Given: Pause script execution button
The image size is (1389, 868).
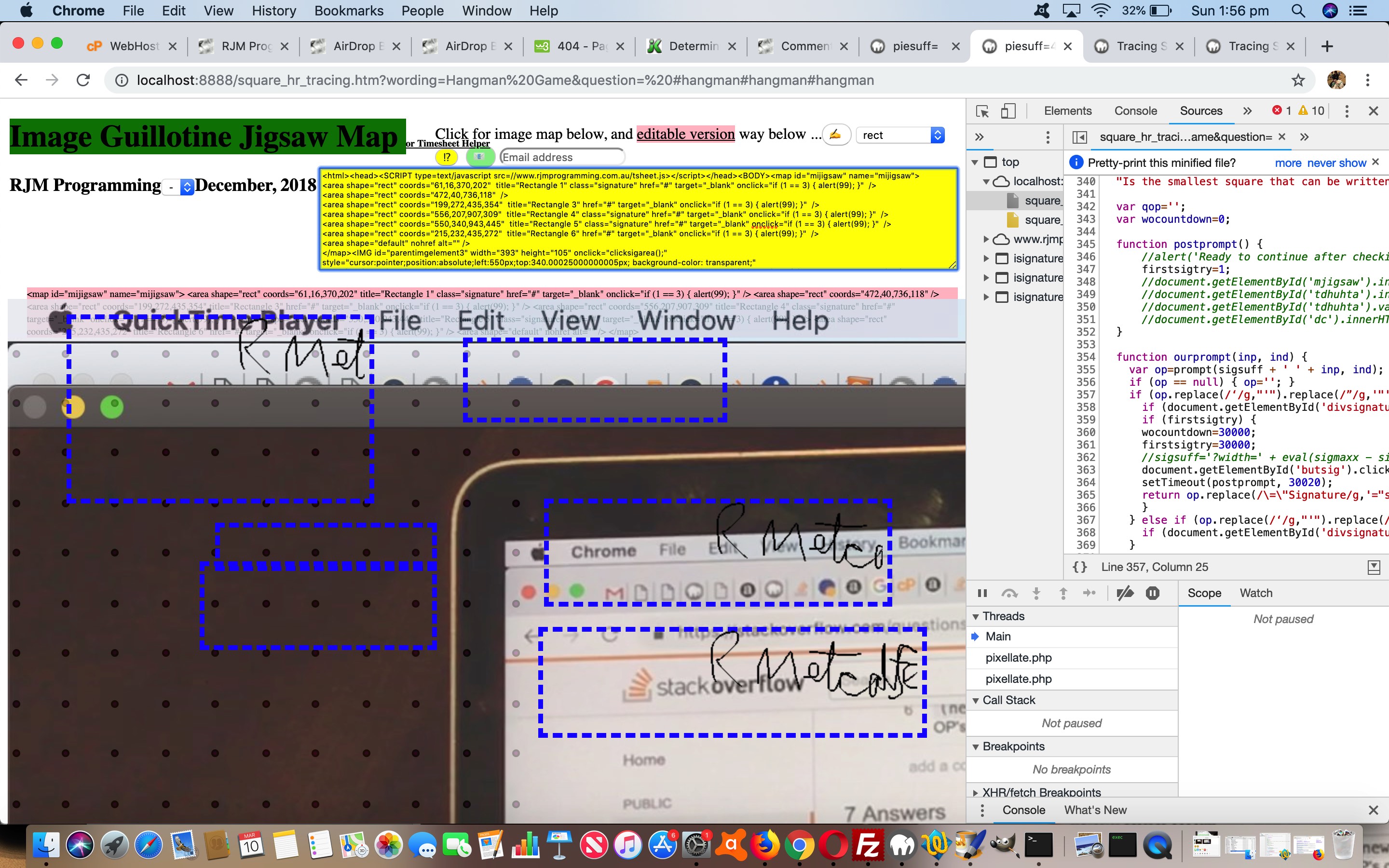Looking at the screenshot, I should (982, 593).
